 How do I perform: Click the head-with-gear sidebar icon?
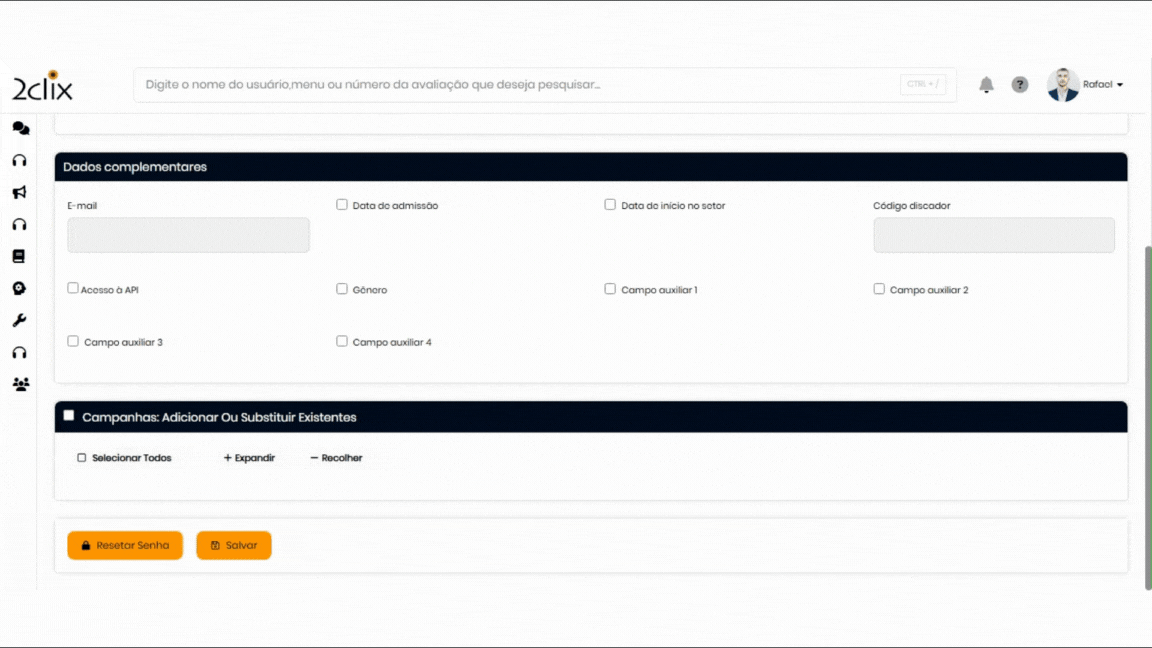pyautogui.click(x=19, y=288)
